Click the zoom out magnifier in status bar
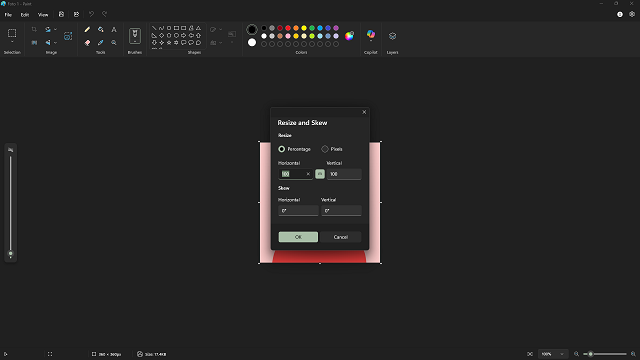640x360 pixels. pos(576,354)
